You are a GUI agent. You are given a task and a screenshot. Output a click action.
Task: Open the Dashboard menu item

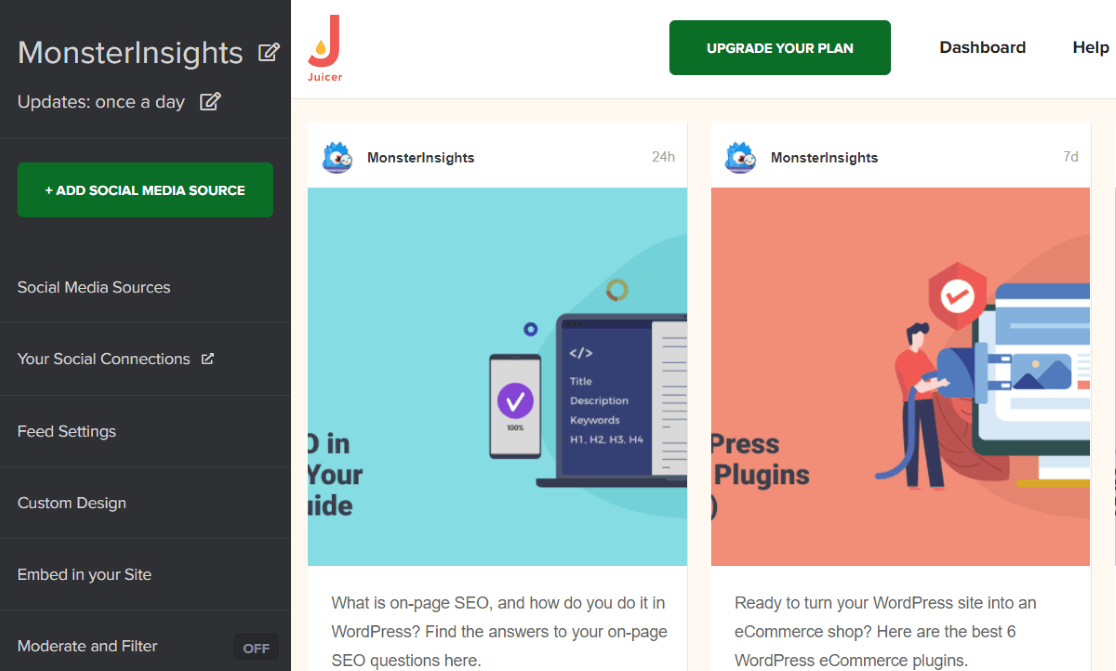(982, 47)
